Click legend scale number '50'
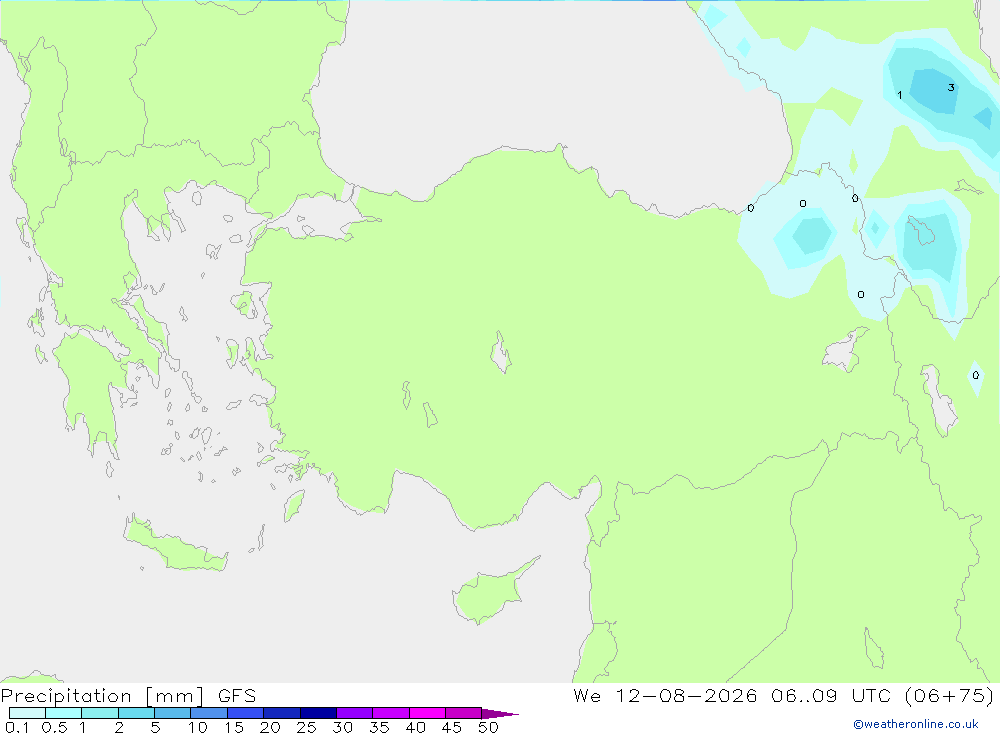 [488, 727]
